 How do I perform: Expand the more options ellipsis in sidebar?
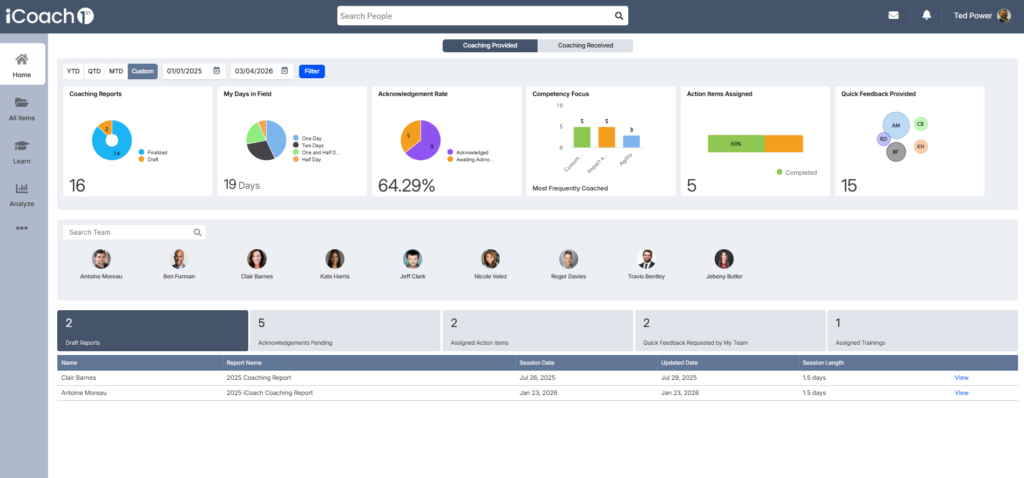point(22,228)
